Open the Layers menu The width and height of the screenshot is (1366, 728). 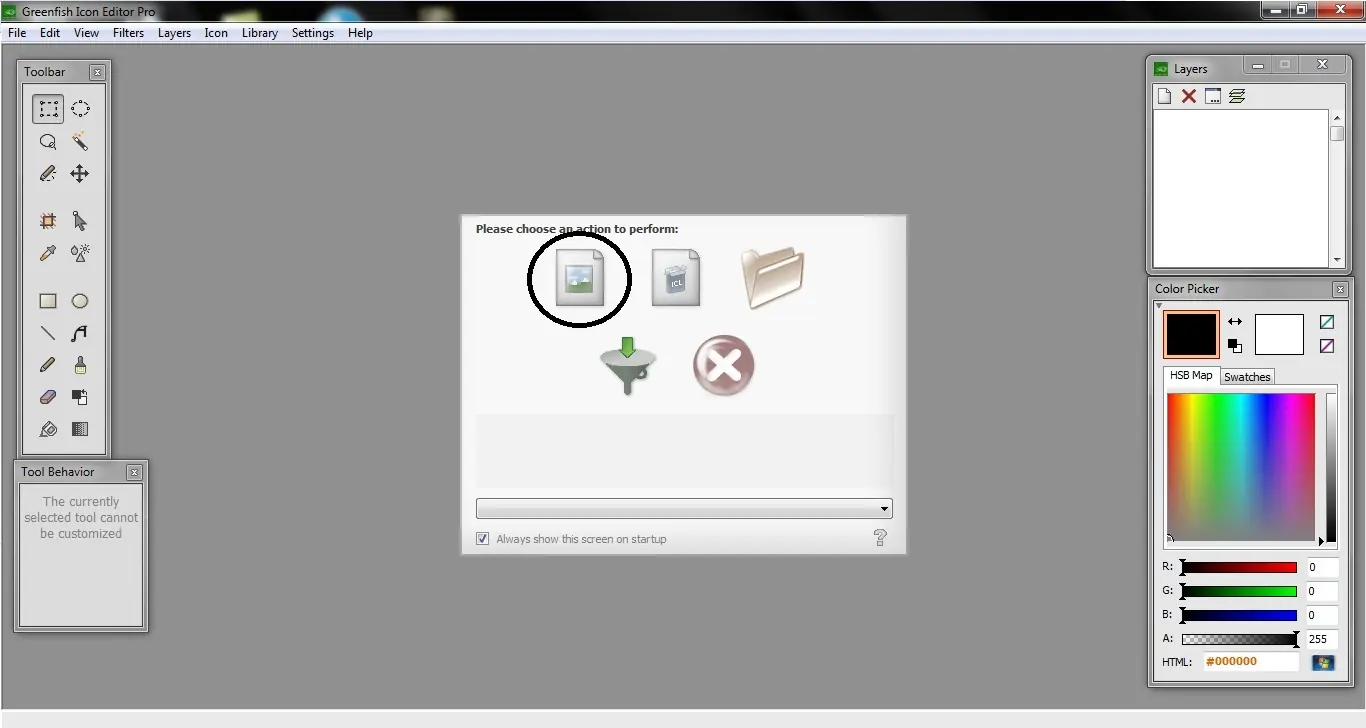point(174,33)
